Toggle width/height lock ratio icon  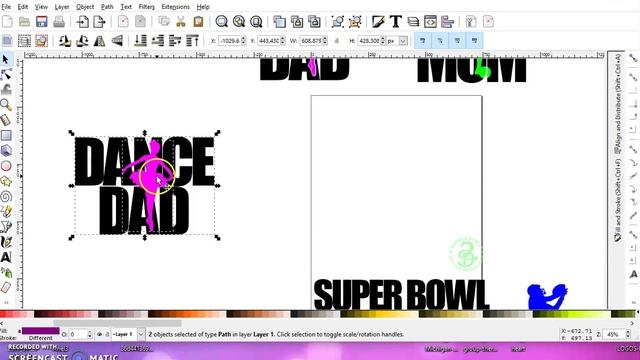pos(337,41)
